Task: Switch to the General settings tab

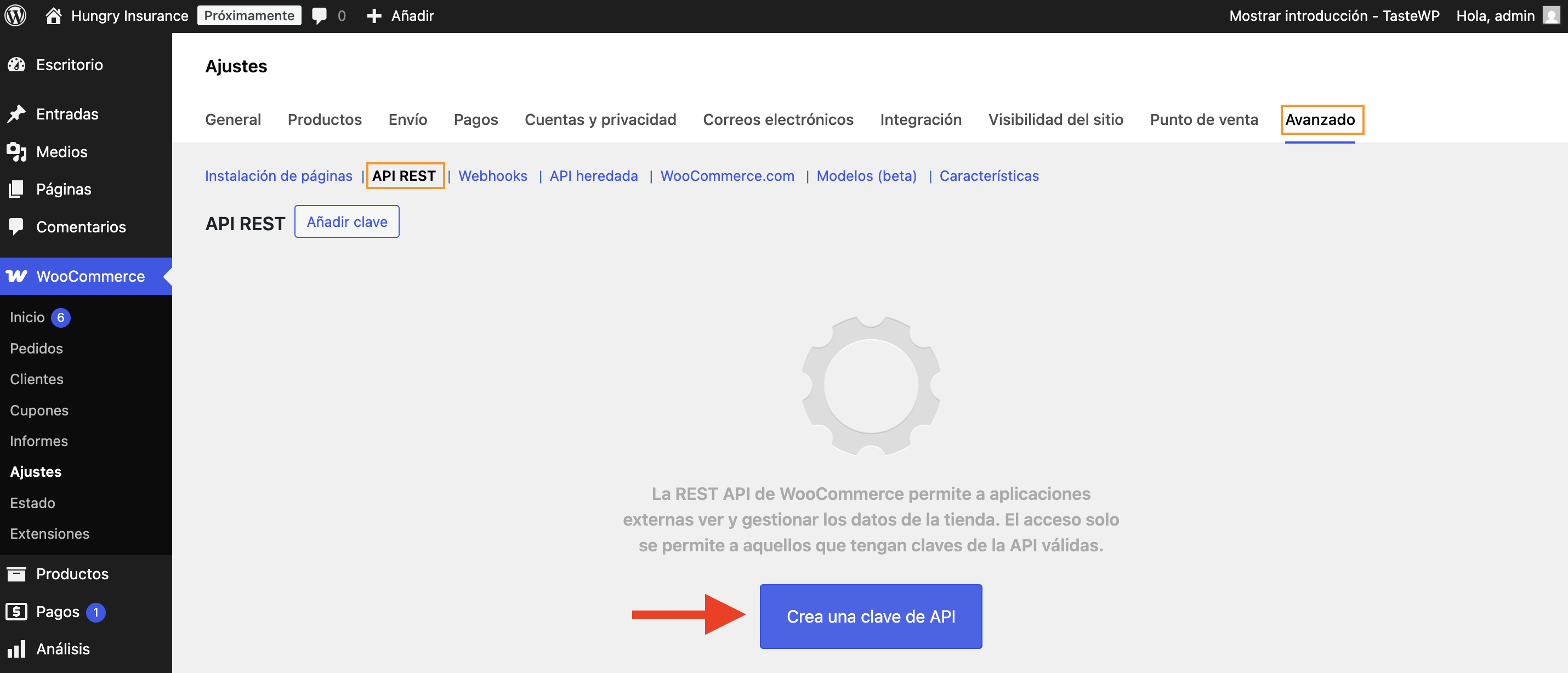Action: pyautogui.click(x=232, y=119)
